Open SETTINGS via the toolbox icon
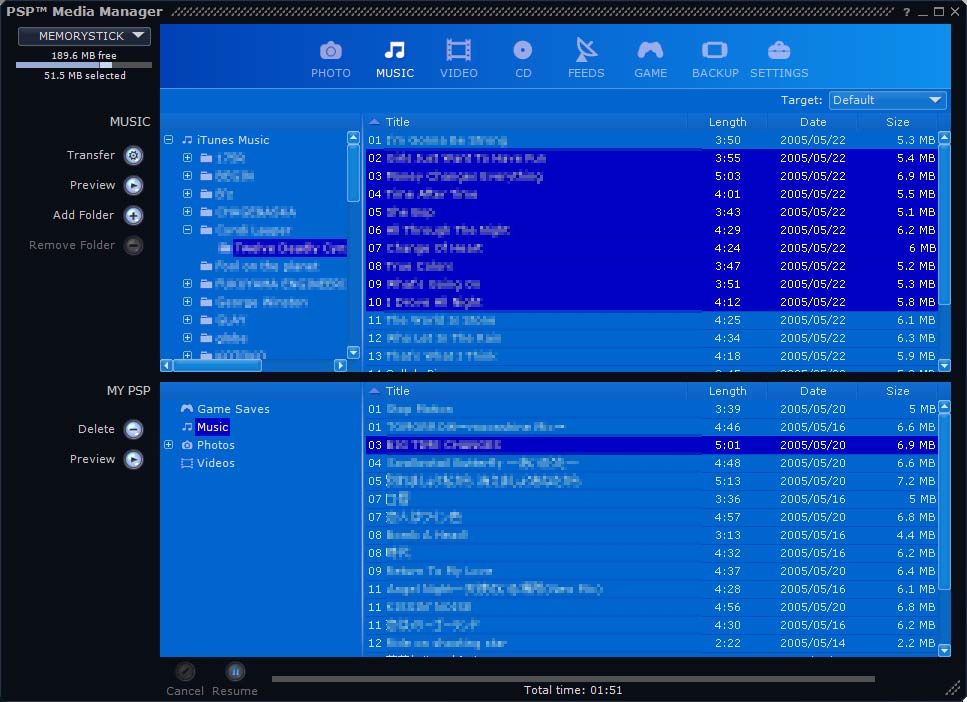 tap(779, 50)
